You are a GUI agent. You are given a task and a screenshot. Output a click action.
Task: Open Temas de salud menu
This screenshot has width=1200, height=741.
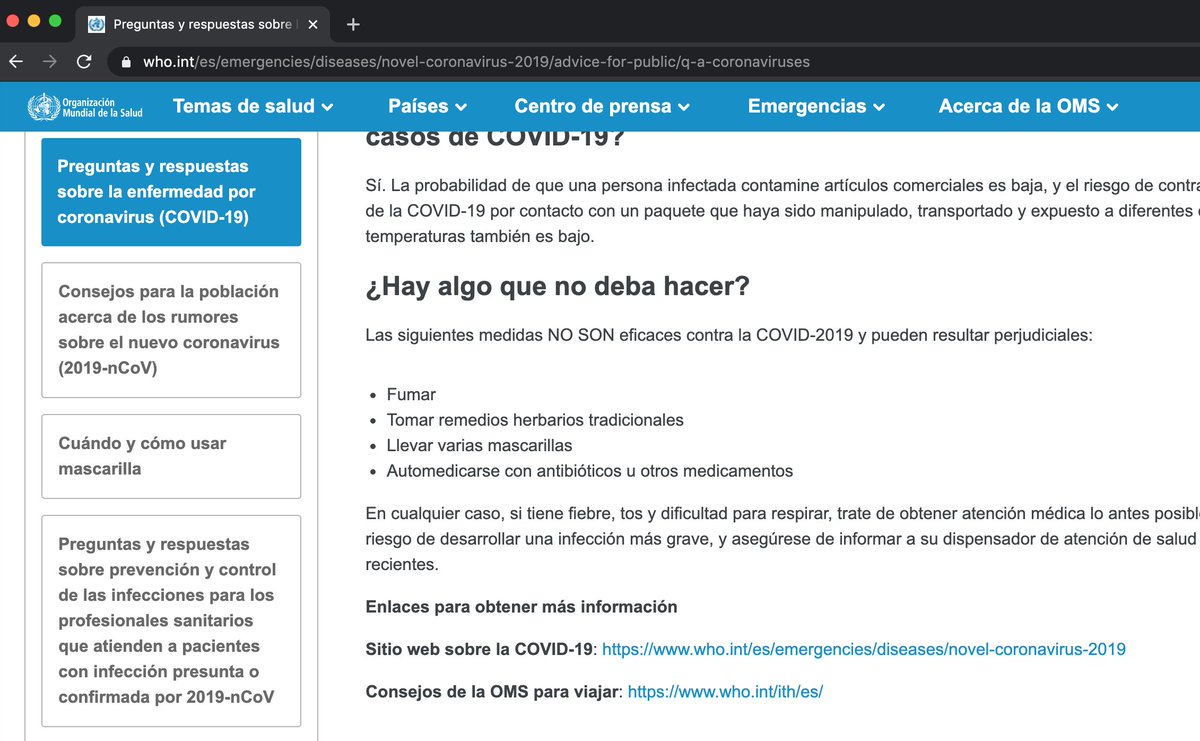(253, 106)
